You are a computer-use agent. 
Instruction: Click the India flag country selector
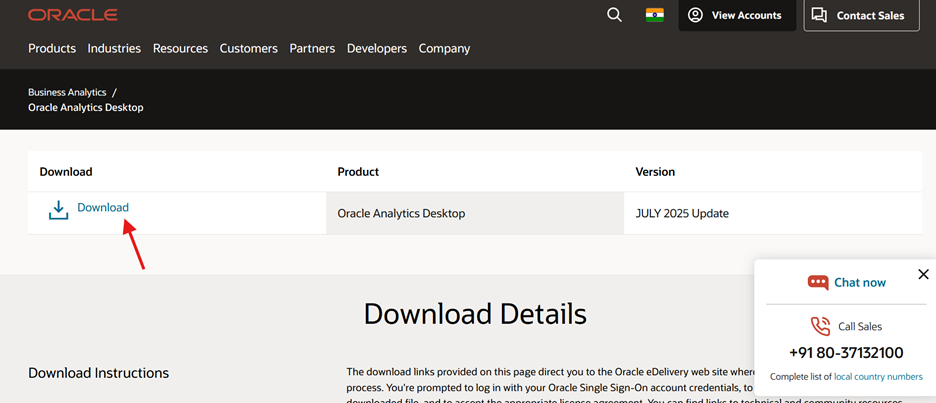(x=655, y=15)
